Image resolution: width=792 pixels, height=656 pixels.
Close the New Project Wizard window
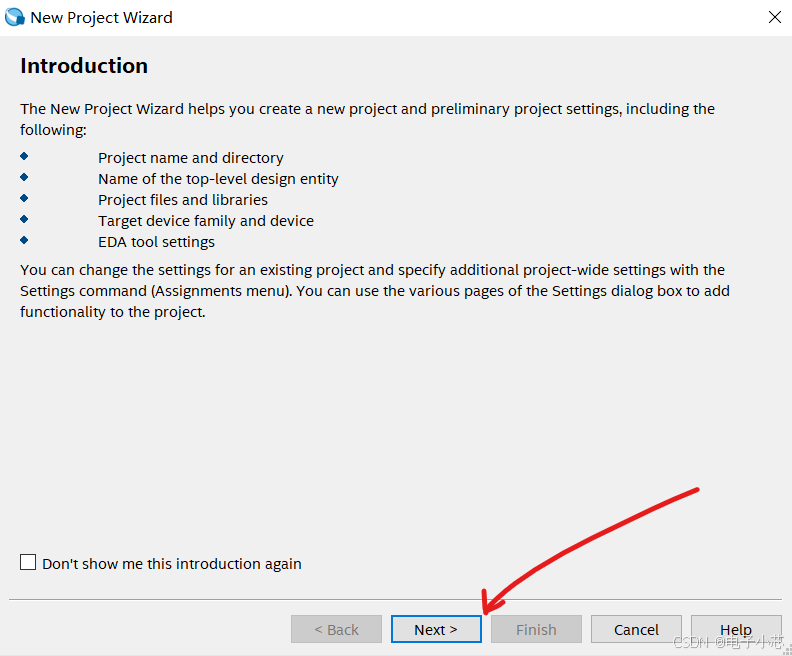[x=774, y=17]
